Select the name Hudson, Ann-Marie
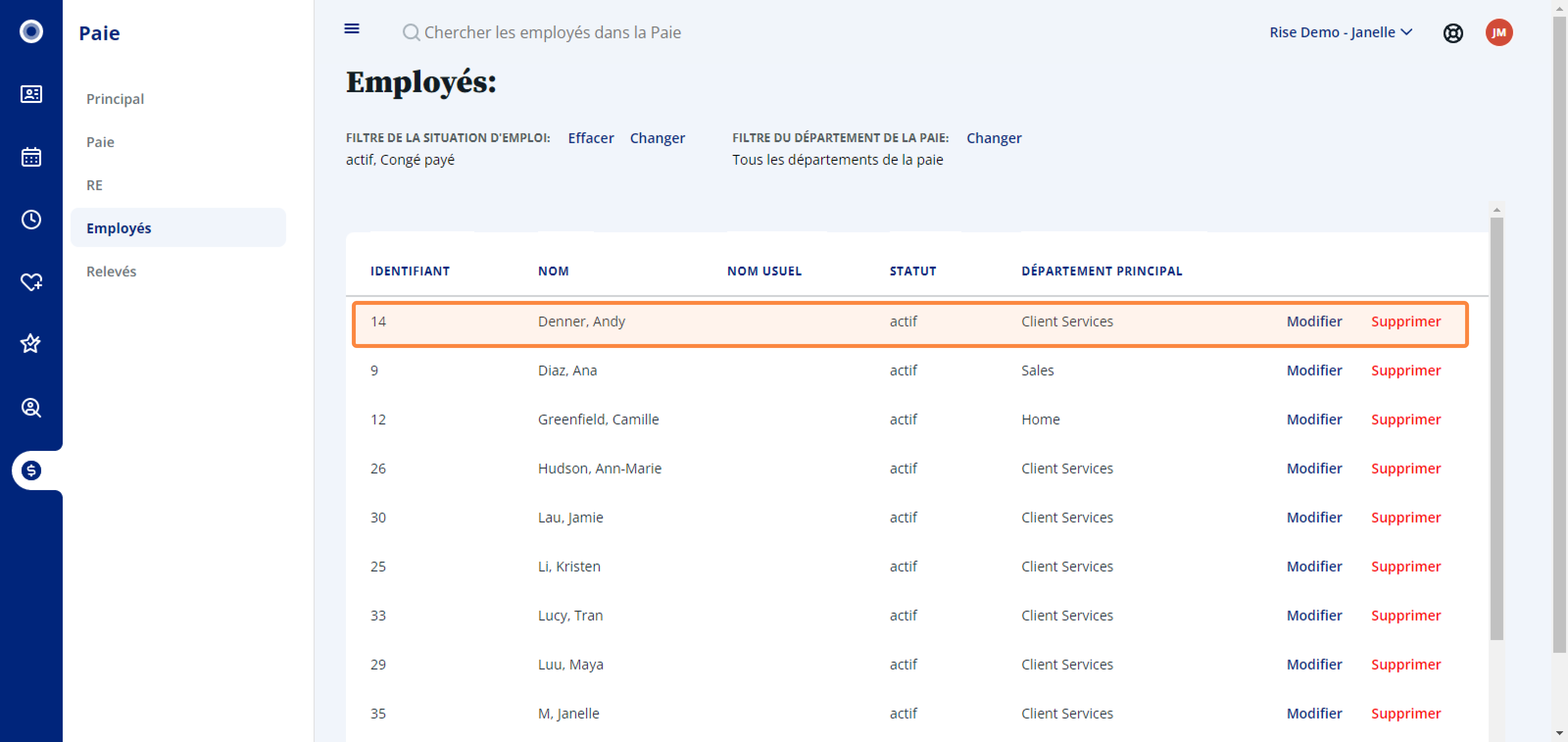The image size is (1568, 742). click(600, 468)
